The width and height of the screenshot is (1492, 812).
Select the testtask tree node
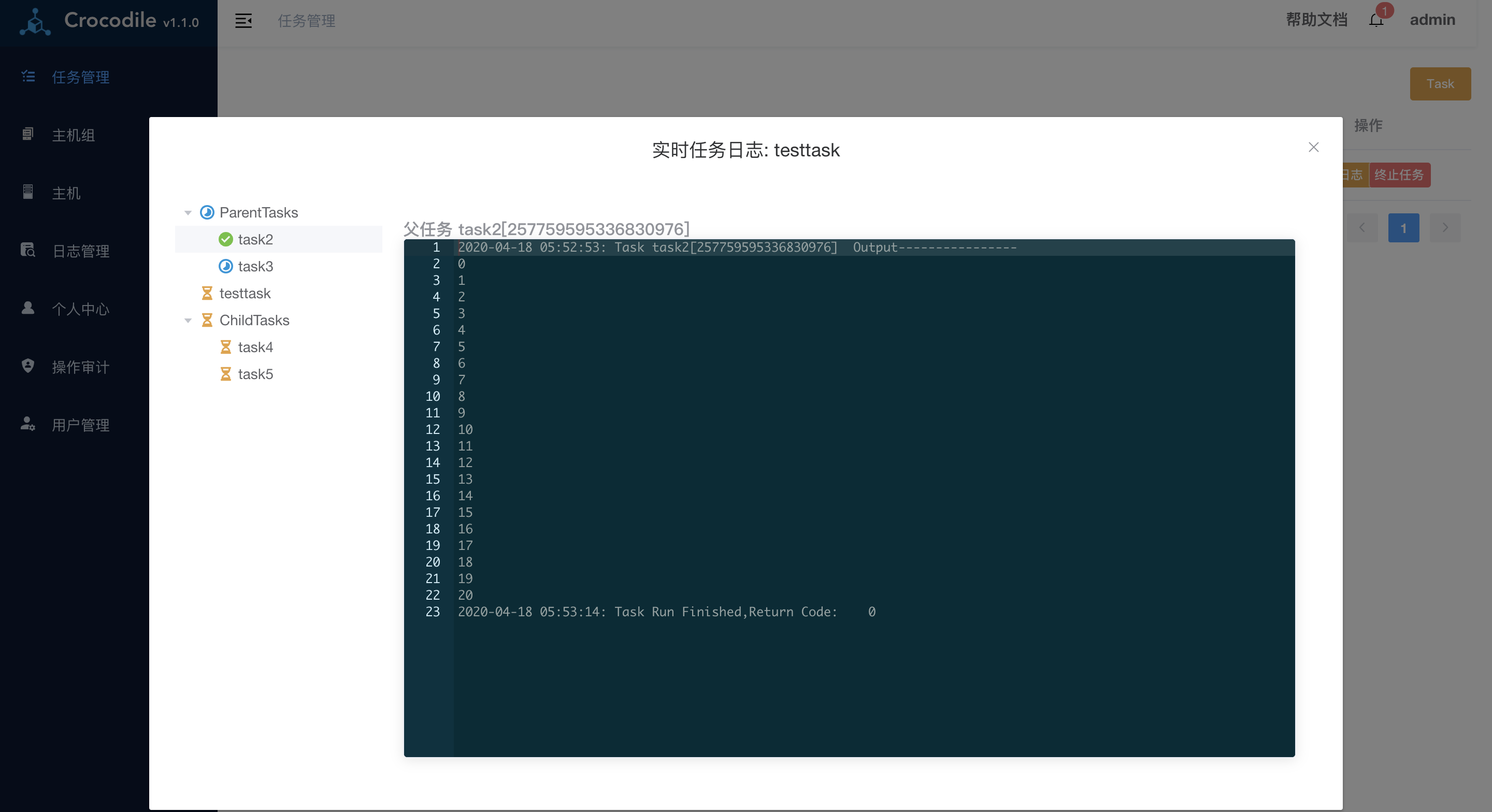click(x=245, y=293)
